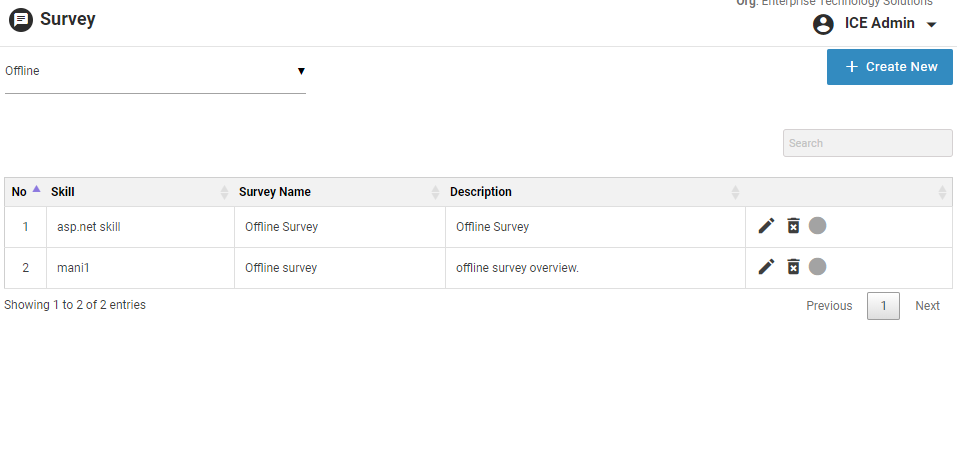Expand the ICE Admin account menu arrow
The image size is (957, 456).
[931, 25]
